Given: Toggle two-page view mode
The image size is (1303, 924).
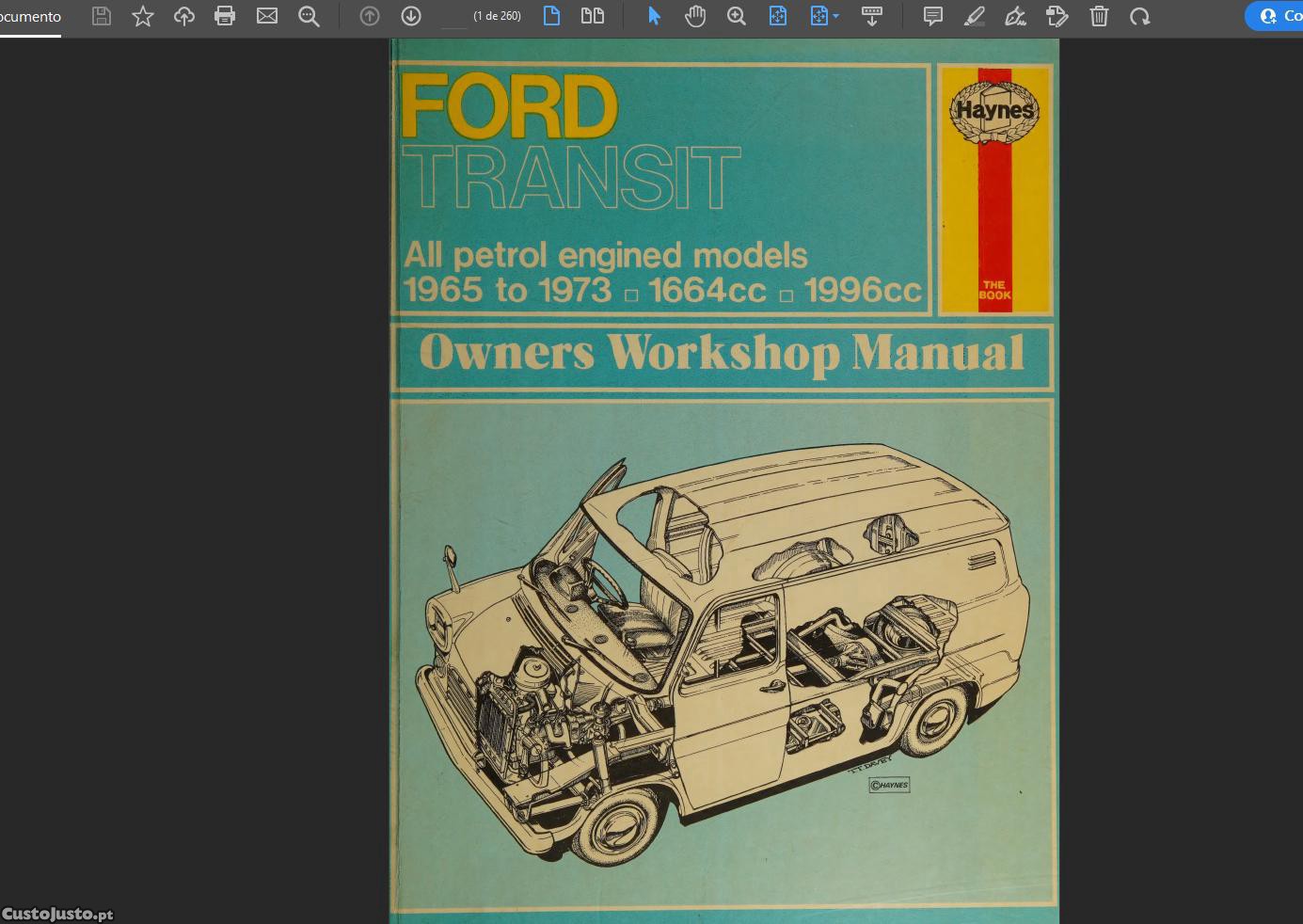Looking at the screenshot, I should click(x=593, y=16).
